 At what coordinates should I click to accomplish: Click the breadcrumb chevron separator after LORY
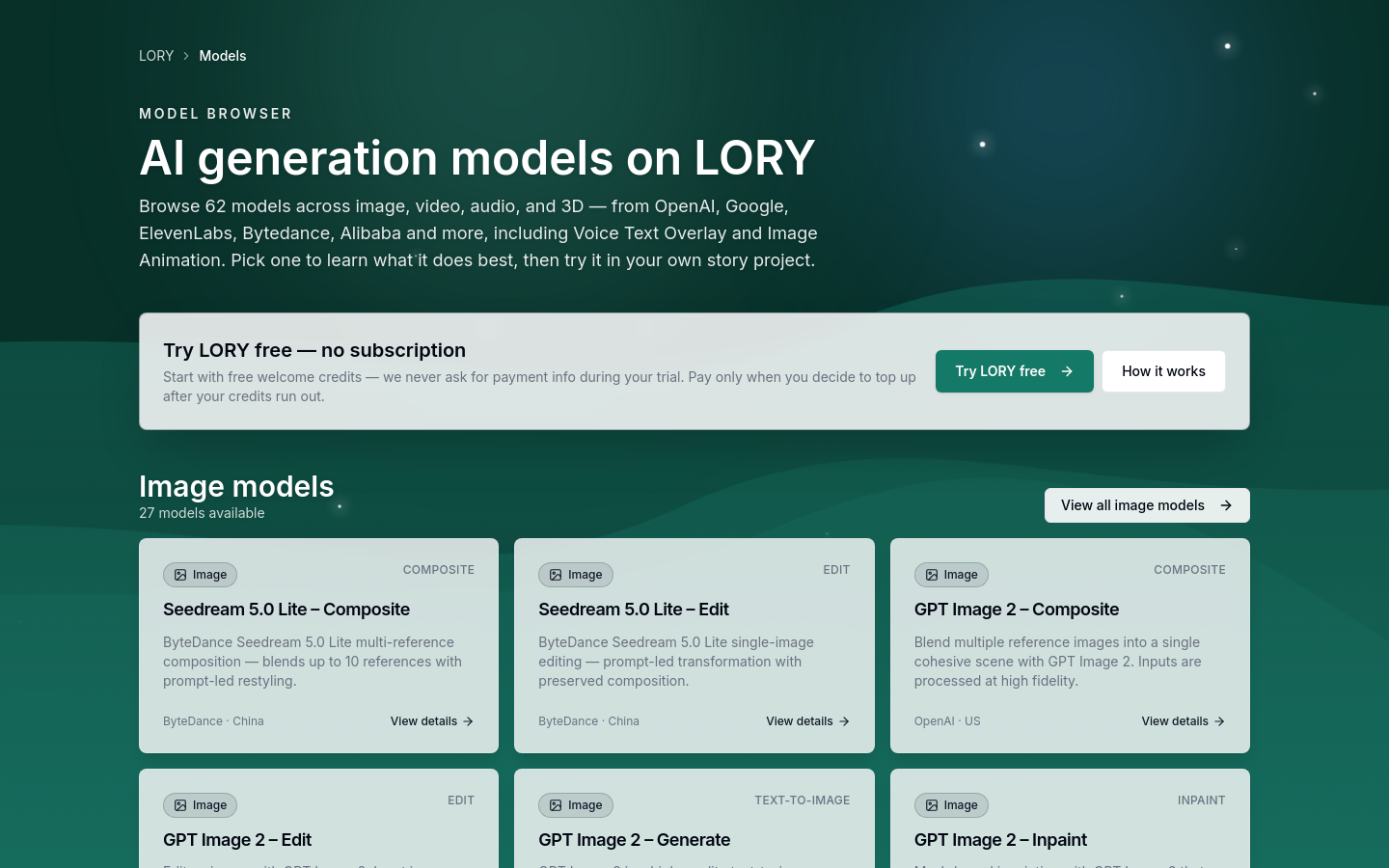[186, 56]
